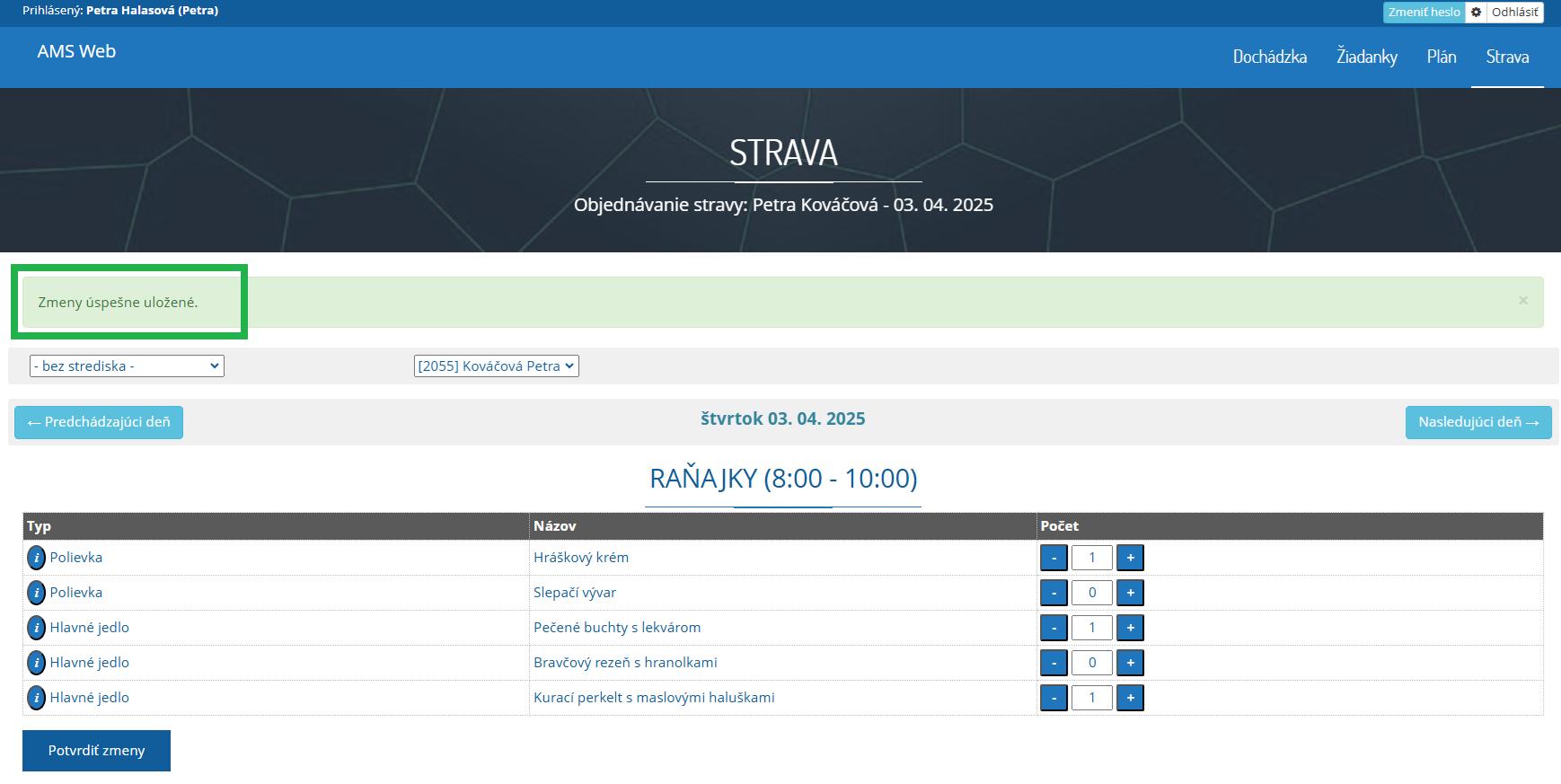Click info icon for Hráškový krém soup

click(36, 558)
